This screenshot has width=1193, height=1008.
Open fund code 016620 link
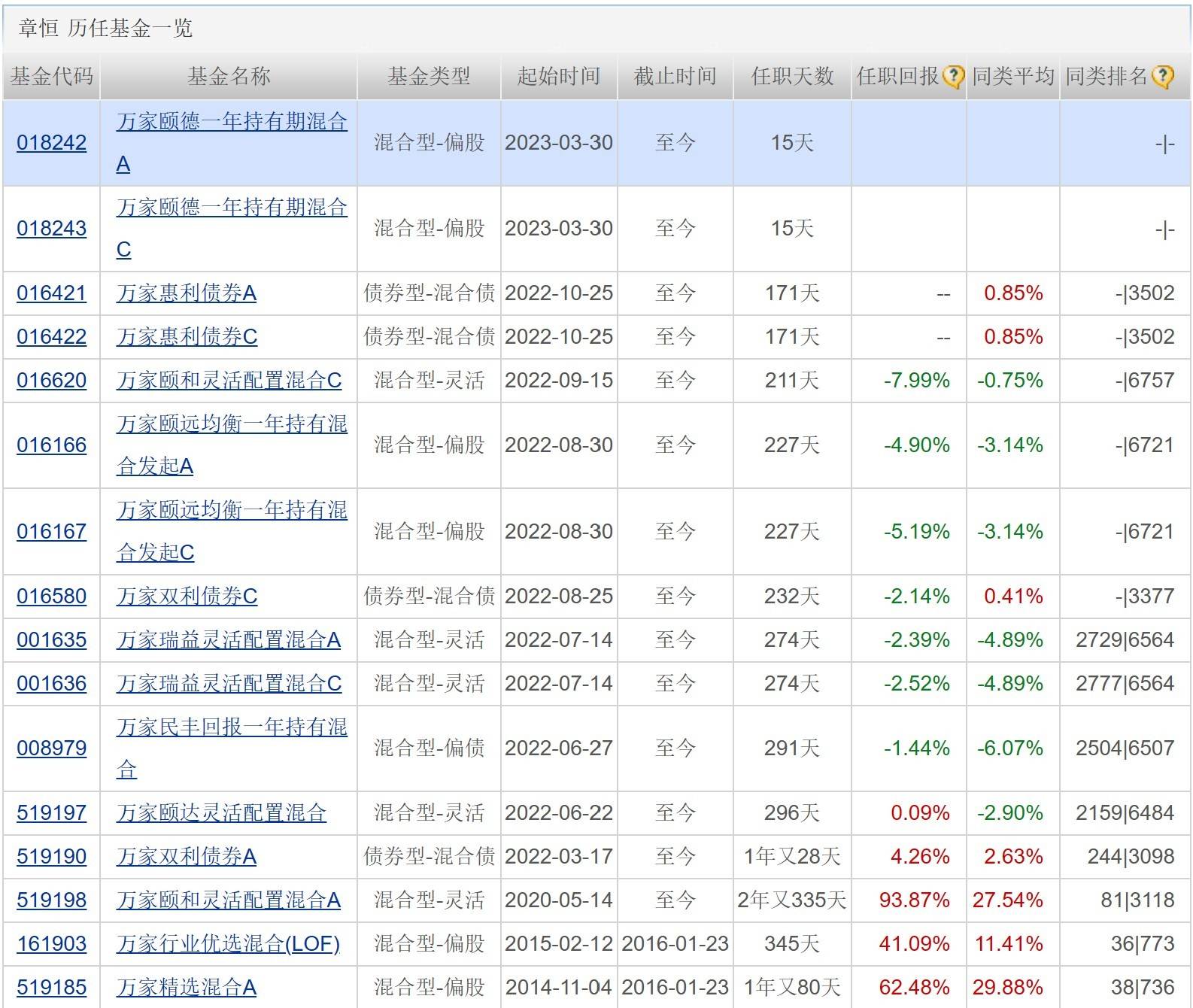(x=51, y=381)
